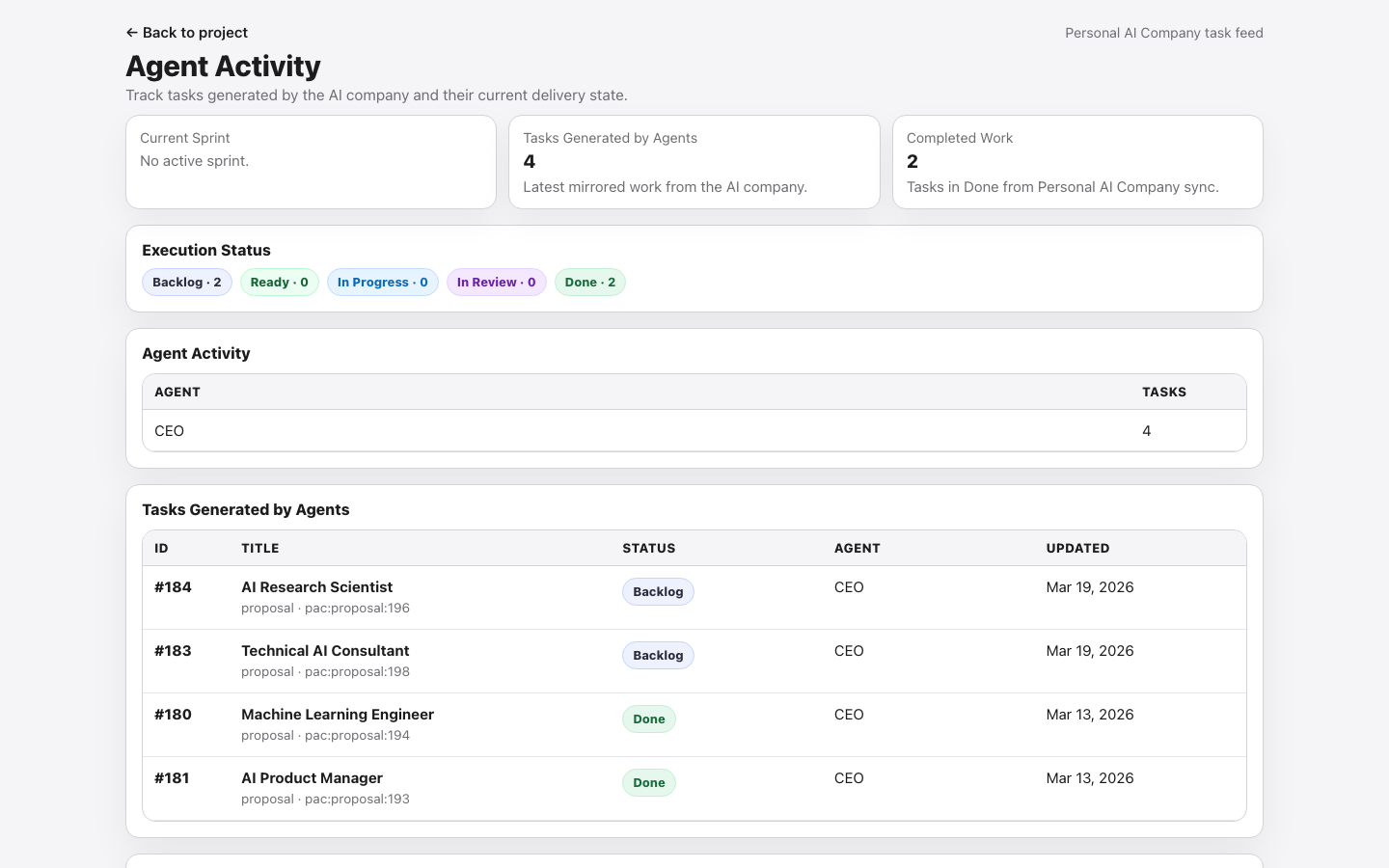
Task: Click Done badge in row #180
Action: coord(649,719)
